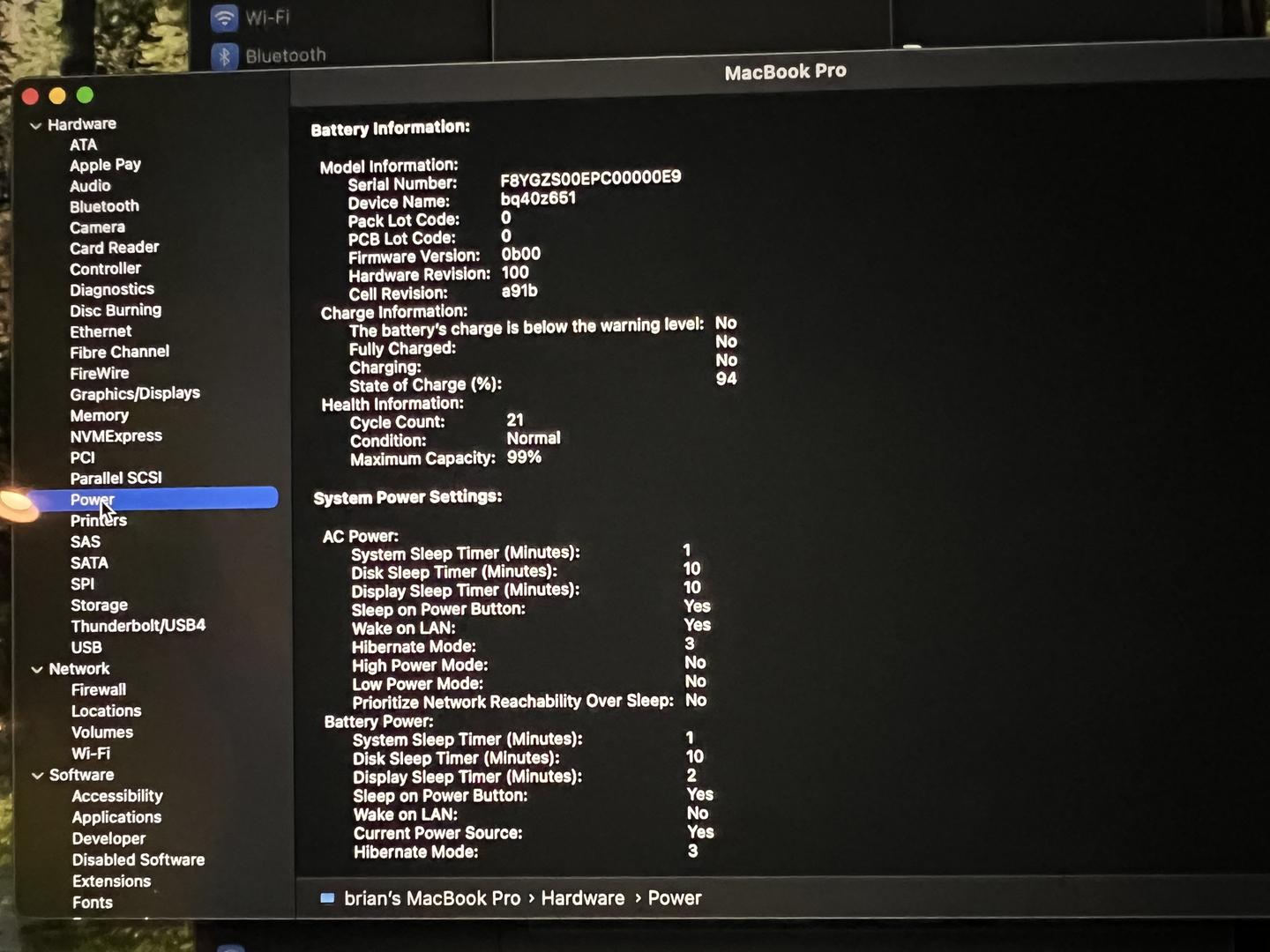Click the Cycle Count value 21
Viewport: 1270px width, 952px height.
coord(515,420)
